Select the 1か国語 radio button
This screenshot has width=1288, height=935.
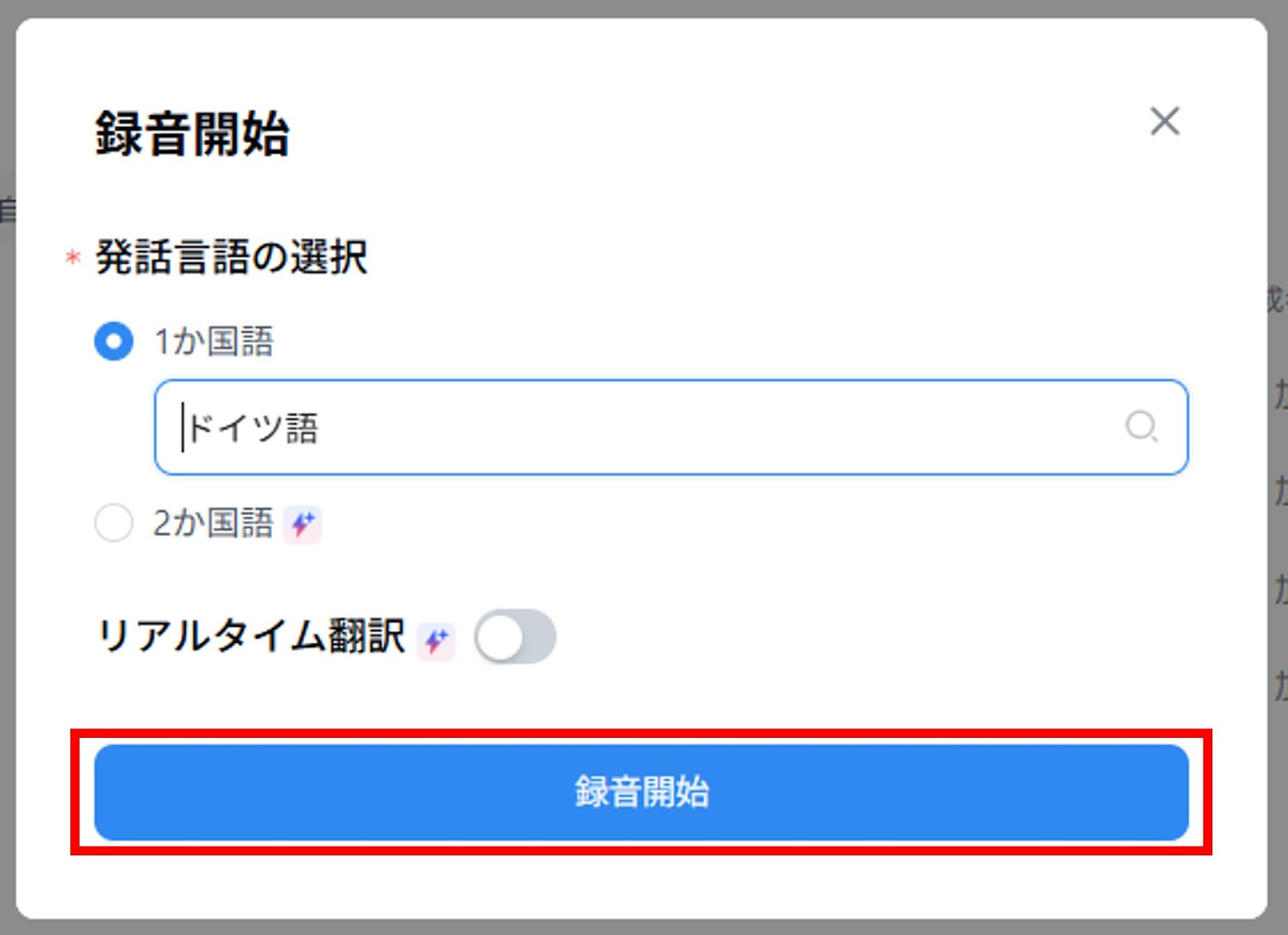tap(114, 341)
